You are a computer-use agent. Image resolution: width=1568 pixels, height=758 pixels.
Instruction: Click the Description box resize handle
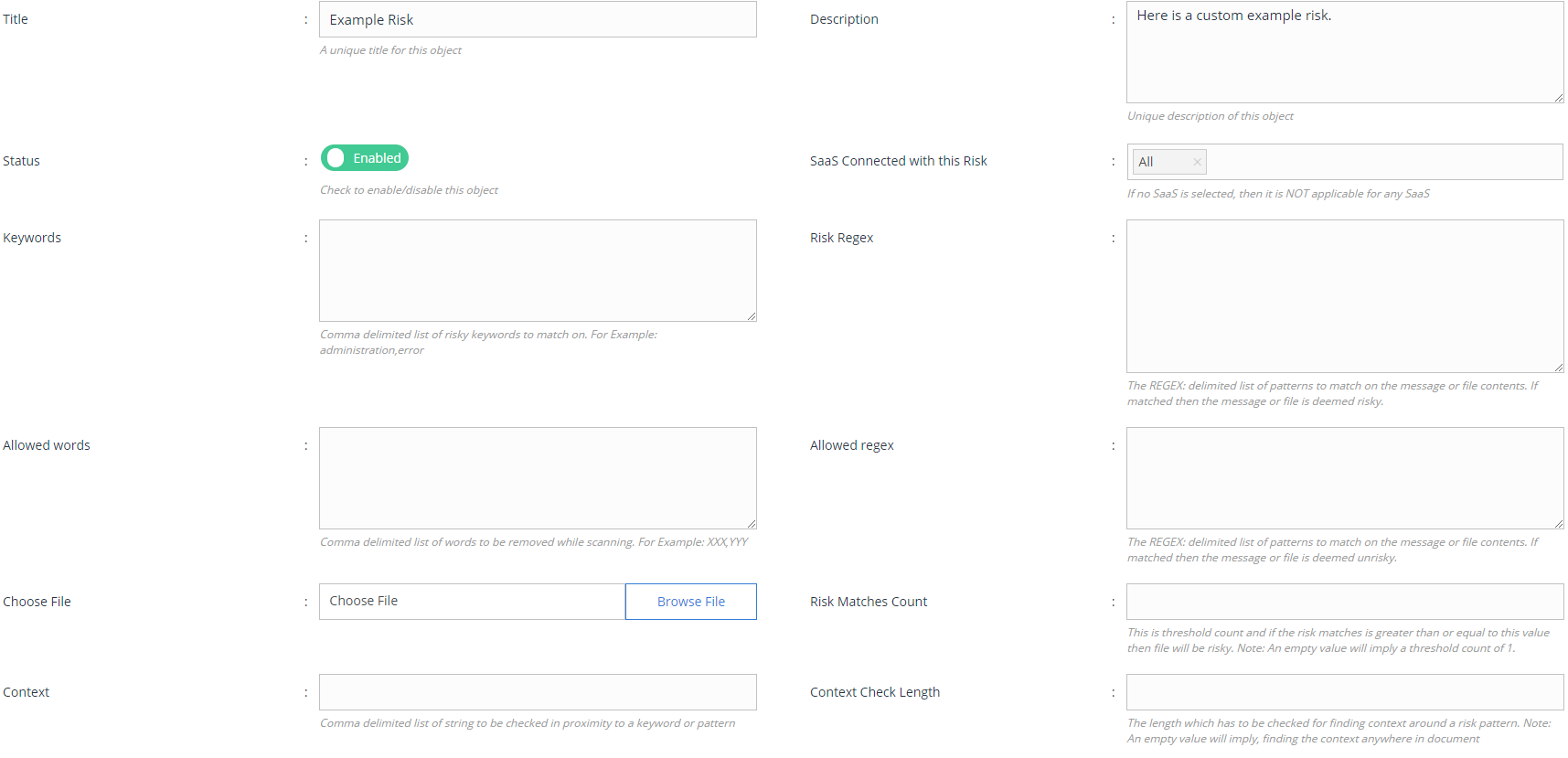[1559, 98]
